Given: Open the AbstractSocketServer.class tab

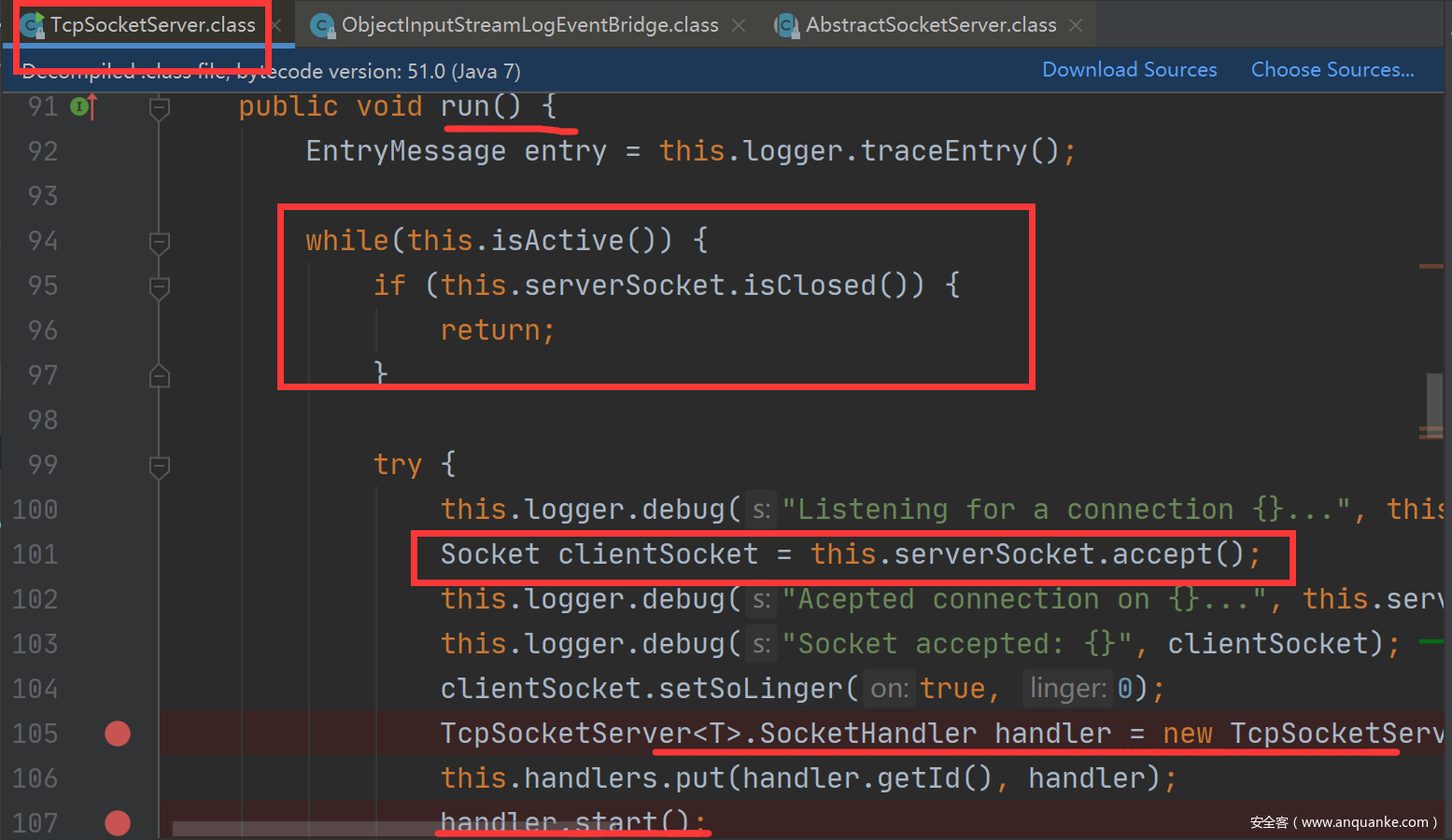Looking at the screenshot, I should pyautogui.click(x=930, y=25).
